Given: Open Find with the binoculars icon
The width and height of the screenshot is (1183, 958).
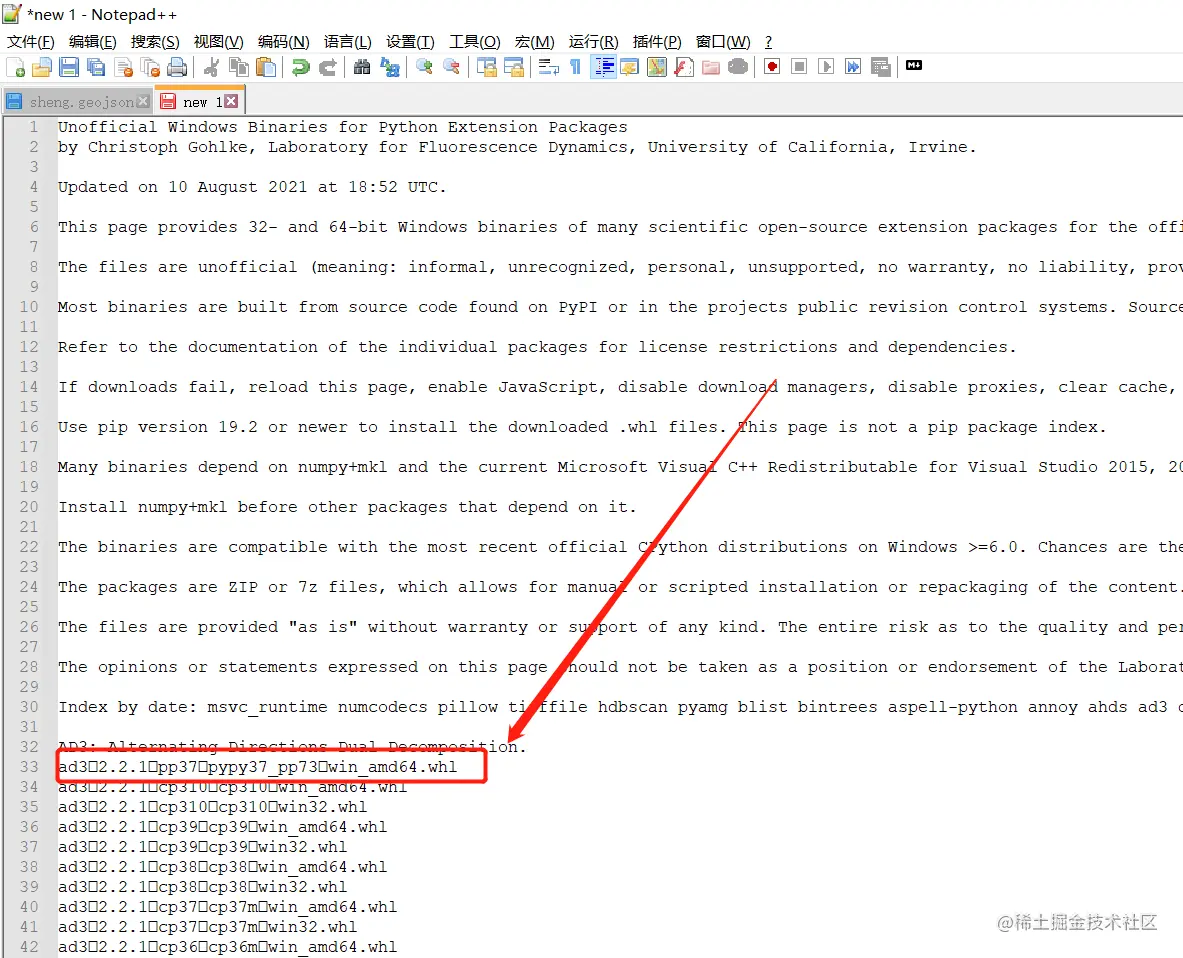Looking at the screenshot, I should 362,67.
